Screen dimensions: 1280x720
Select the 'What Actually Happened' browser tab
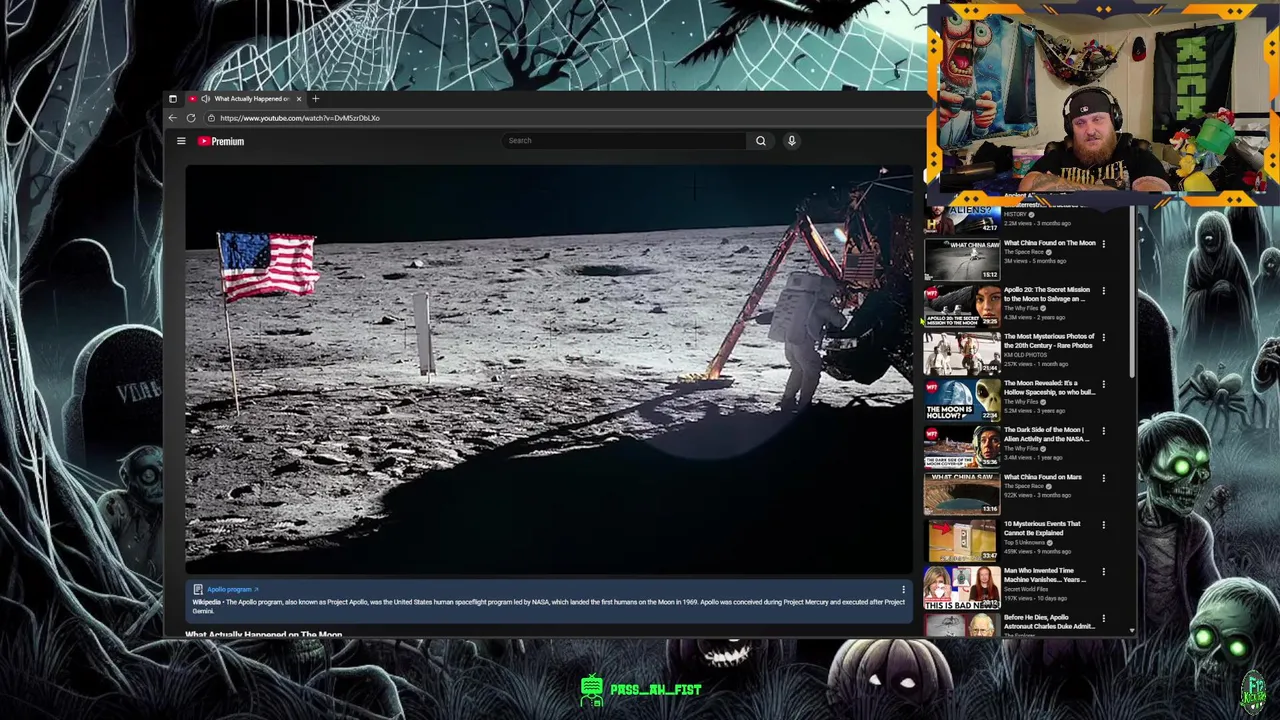click(244, 99)
